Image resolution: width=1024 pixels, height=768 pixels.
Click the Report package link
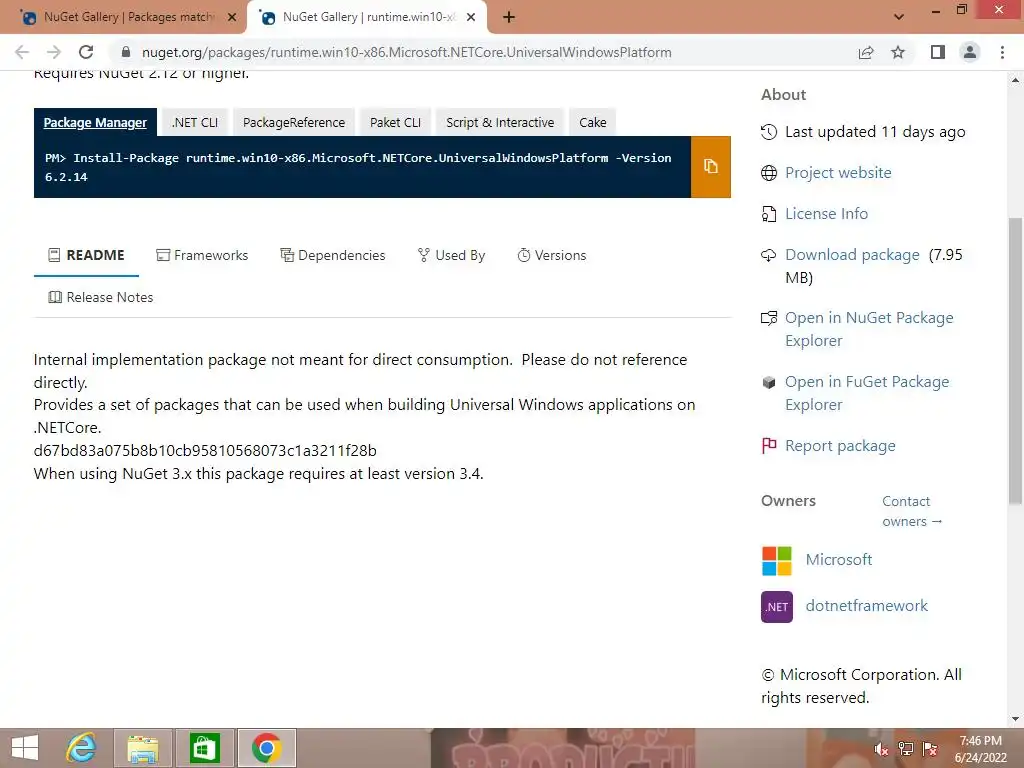840,446
